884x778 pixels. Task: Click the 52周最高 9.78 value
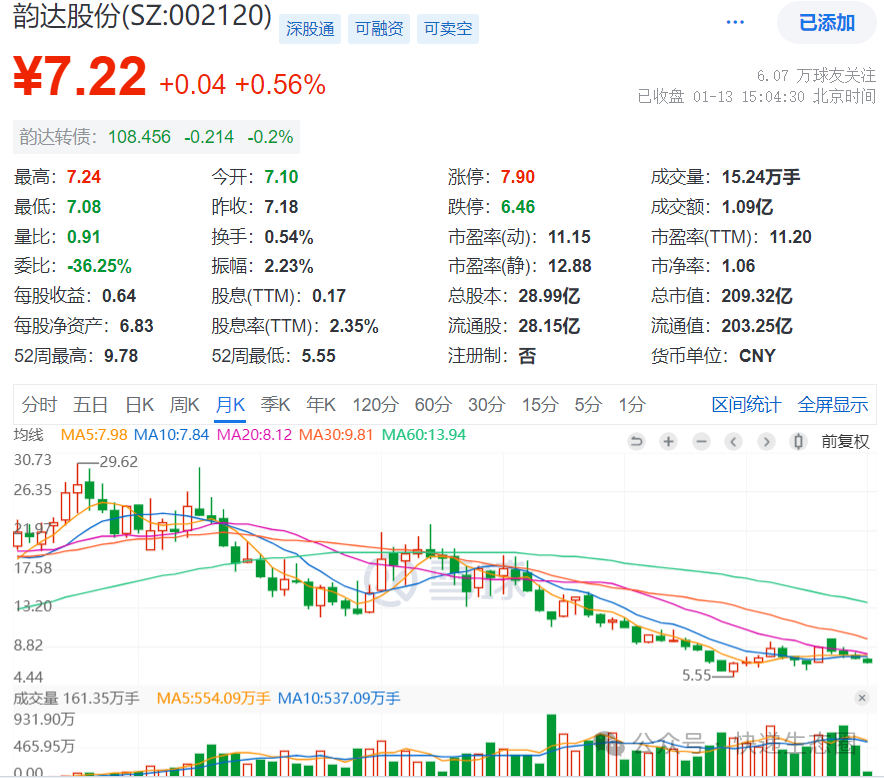[x=121, y=356]
